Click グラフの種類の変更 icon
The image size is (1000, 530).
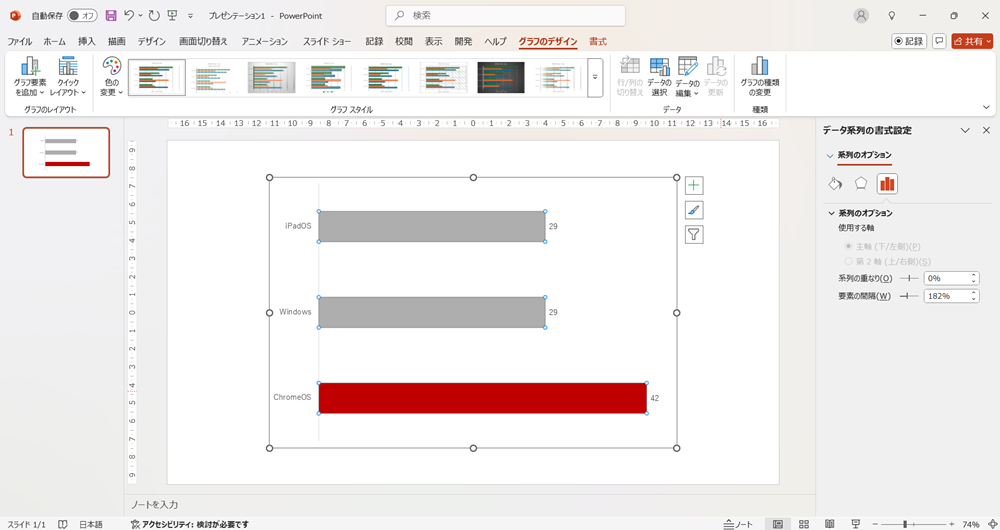(x=760, y=77)
